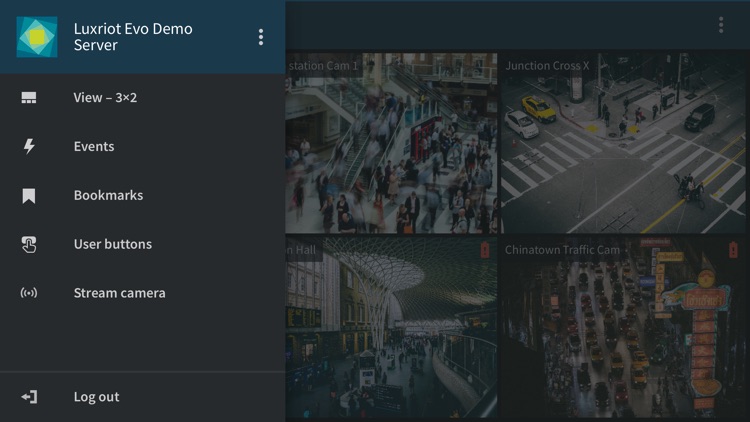Open the station Cam 1 camera feed

click(x=391, y=143)
